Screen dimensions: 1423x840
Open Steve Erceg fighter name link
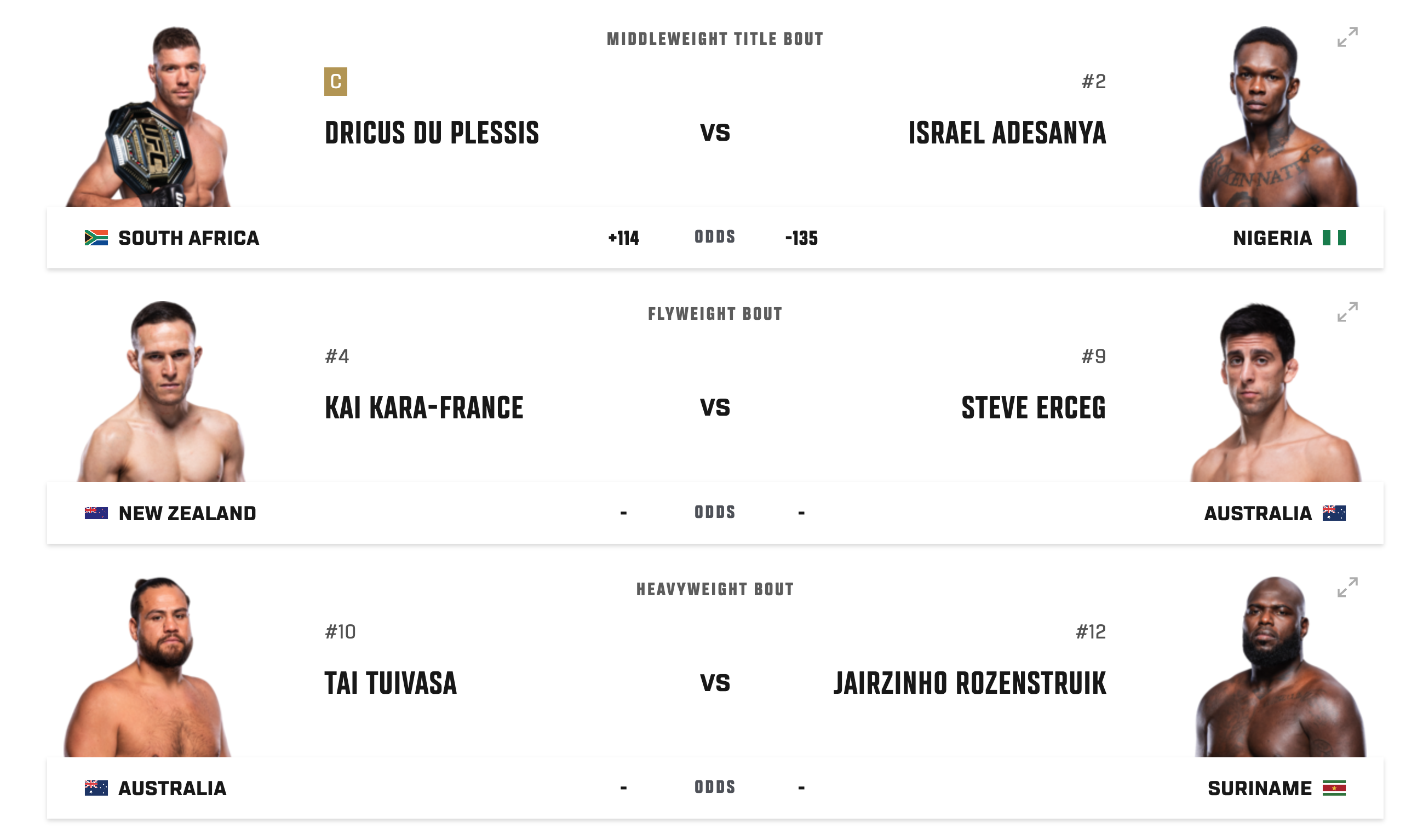(x=1033, y=408)
